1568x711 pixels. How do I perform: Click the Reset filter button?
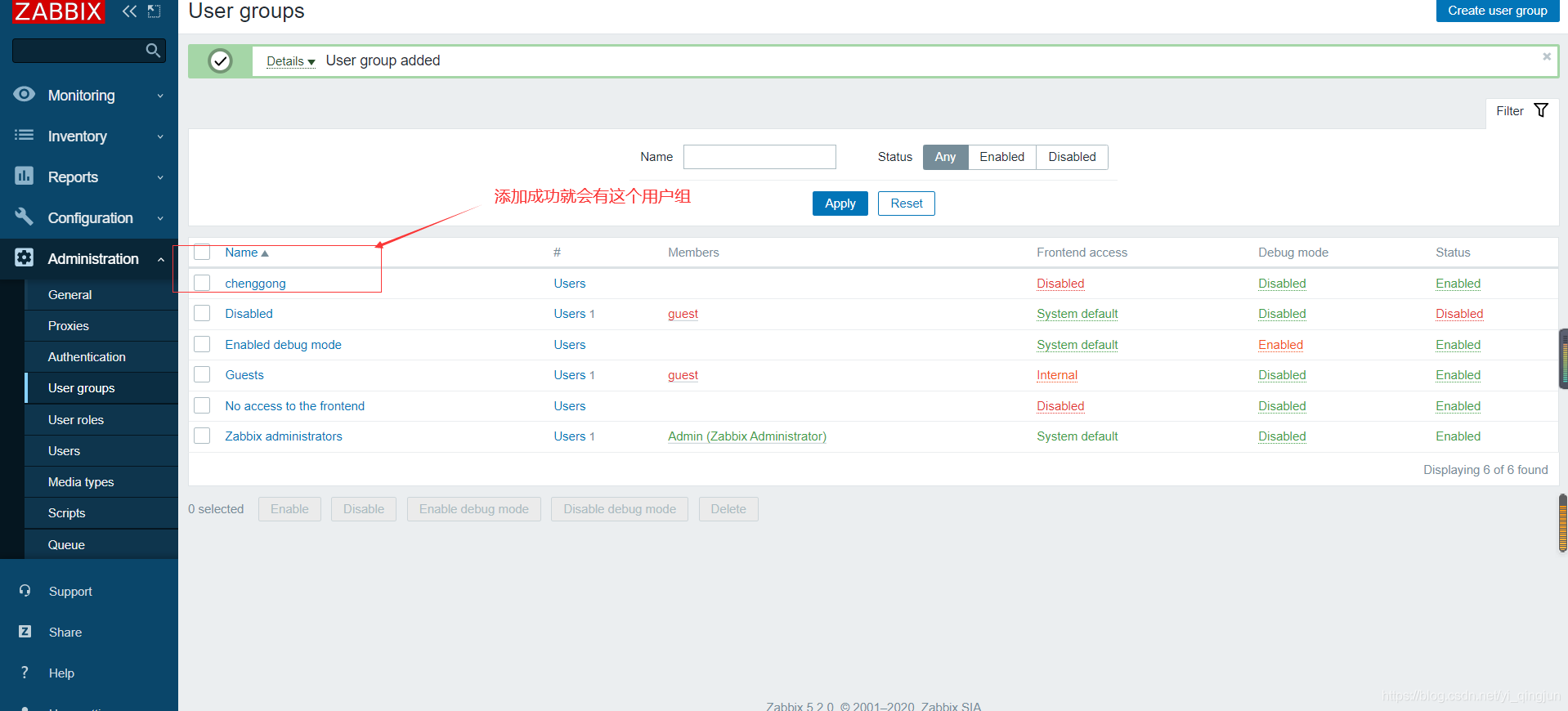pyautogui.click(x=906, y=203)
